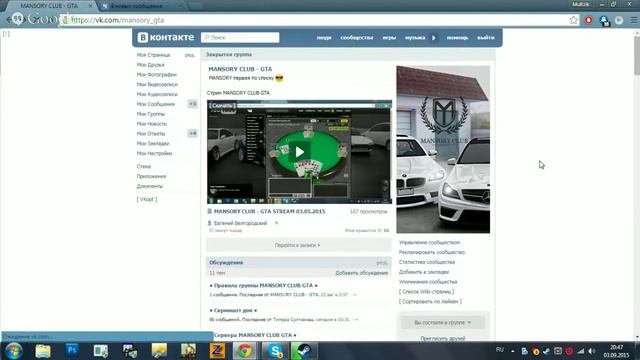Open the blue extension icon with badge
The width and height of the screenshot is (640, 360).
pyautogui.click(x=604, y=20)
